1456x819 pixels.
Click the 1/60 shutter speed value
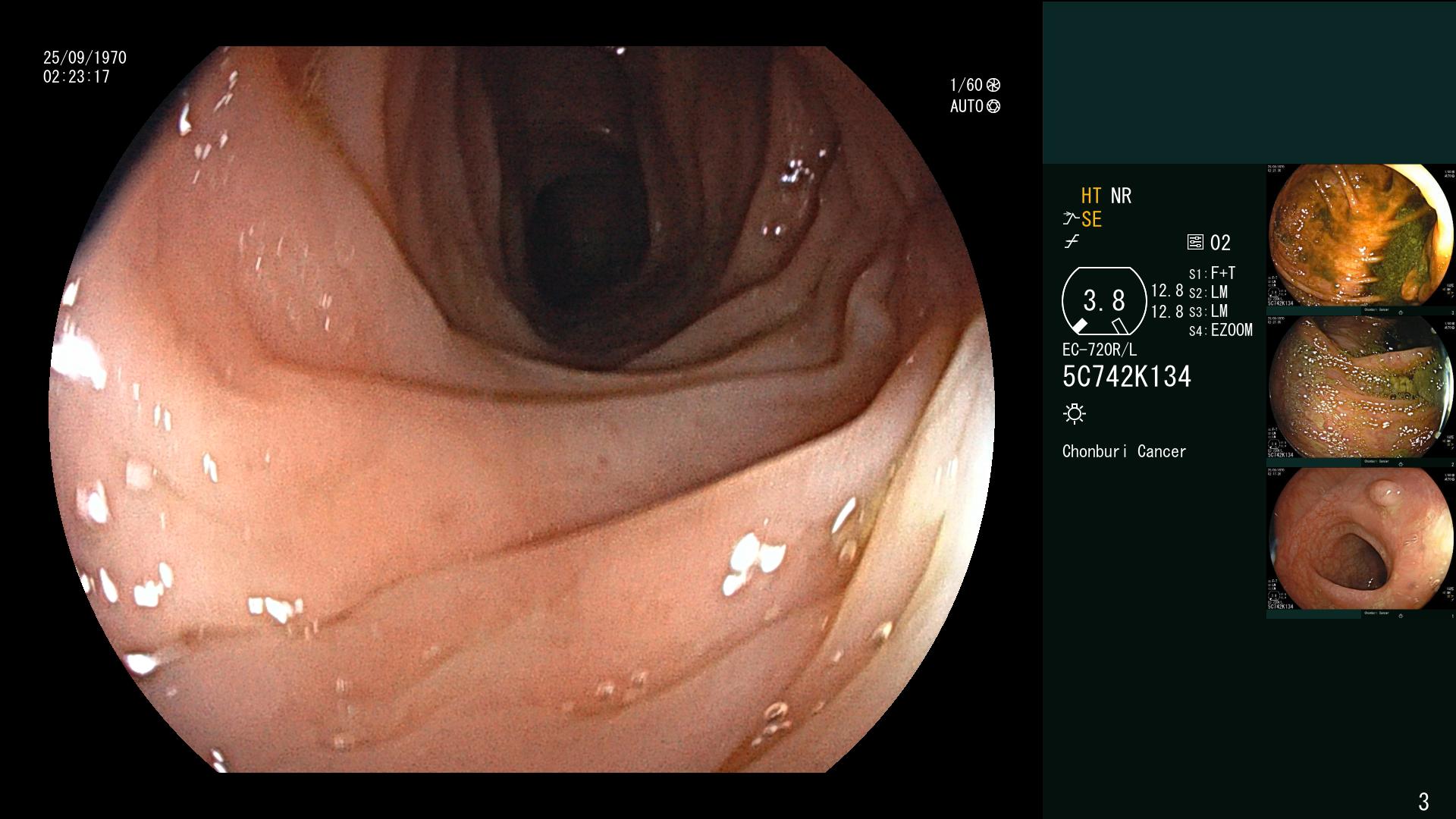coord(966,85)
